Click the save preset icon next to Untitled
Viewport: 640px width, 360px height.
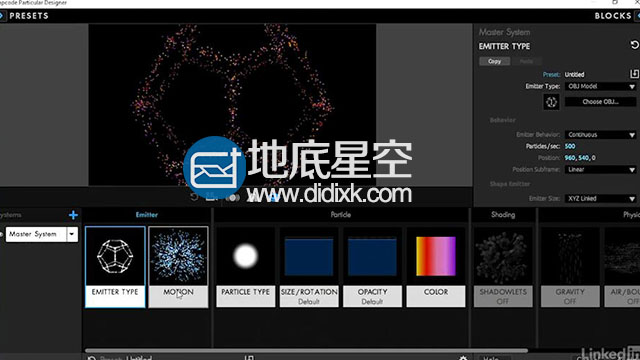pos(634,74)
